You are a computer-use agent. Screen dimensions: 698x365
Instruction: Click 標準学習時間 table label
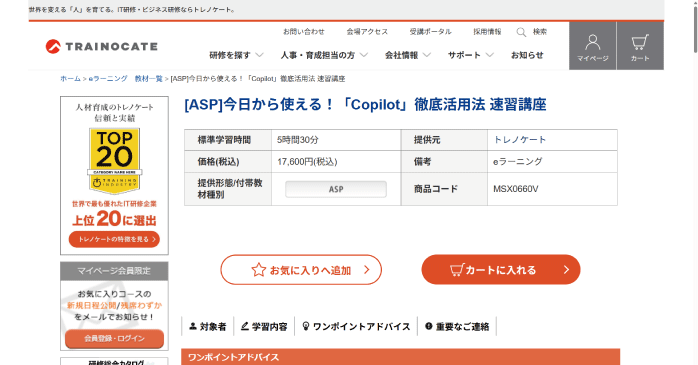[224, 140]
